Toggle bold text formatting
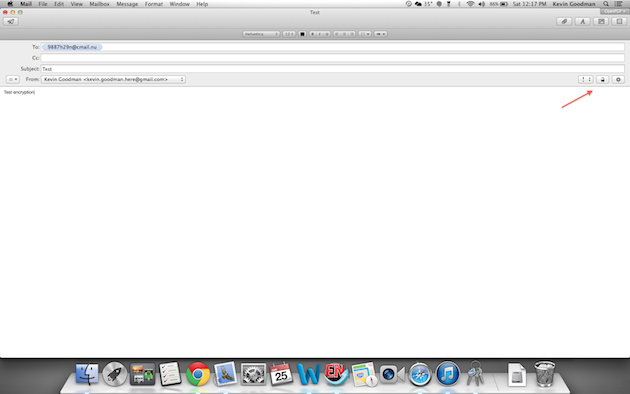630x394 pixels. pyautogui.click(x=313, y=34)
